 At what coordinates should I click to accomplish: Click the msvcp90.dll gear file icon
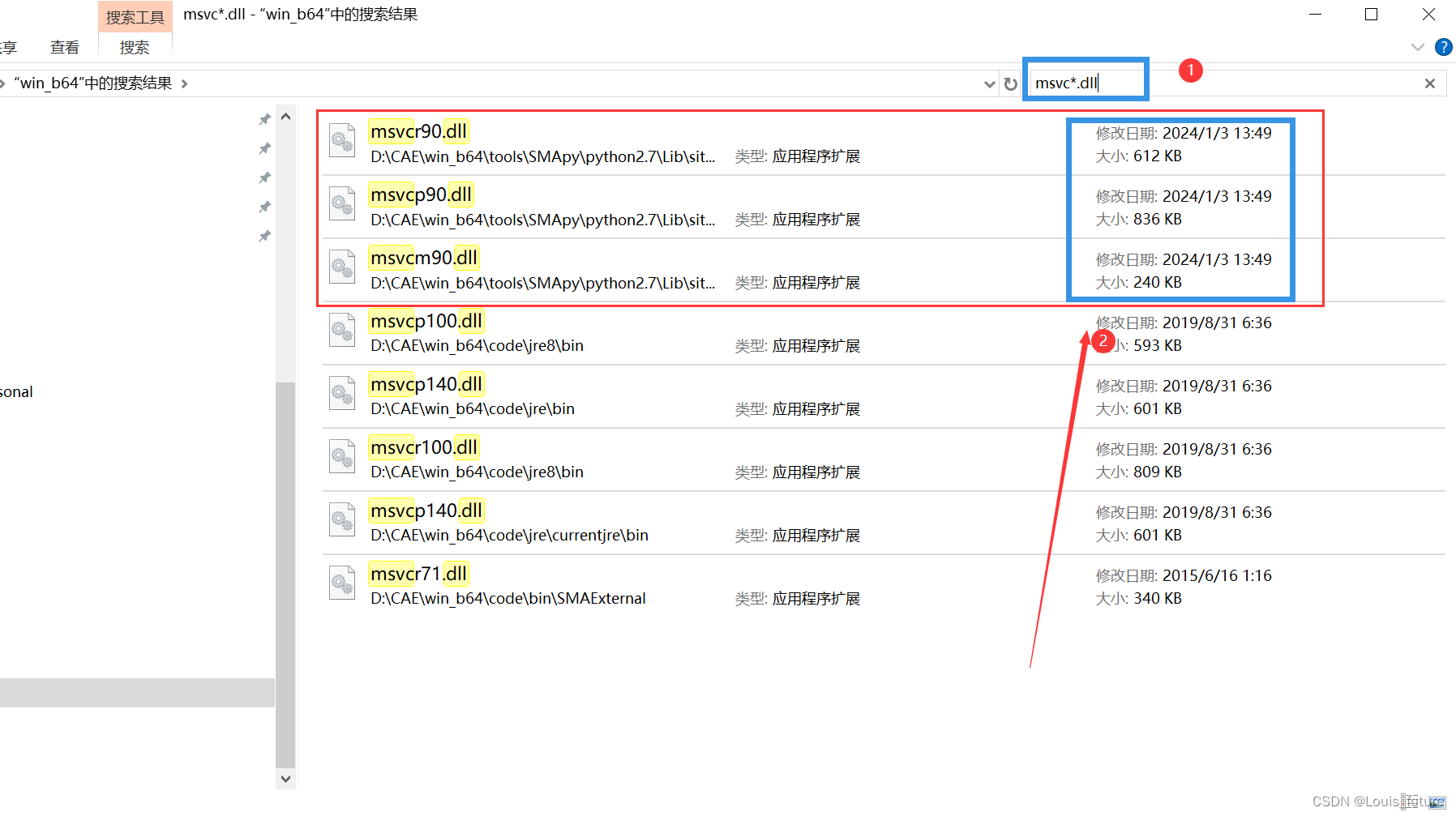coord(341,203)
